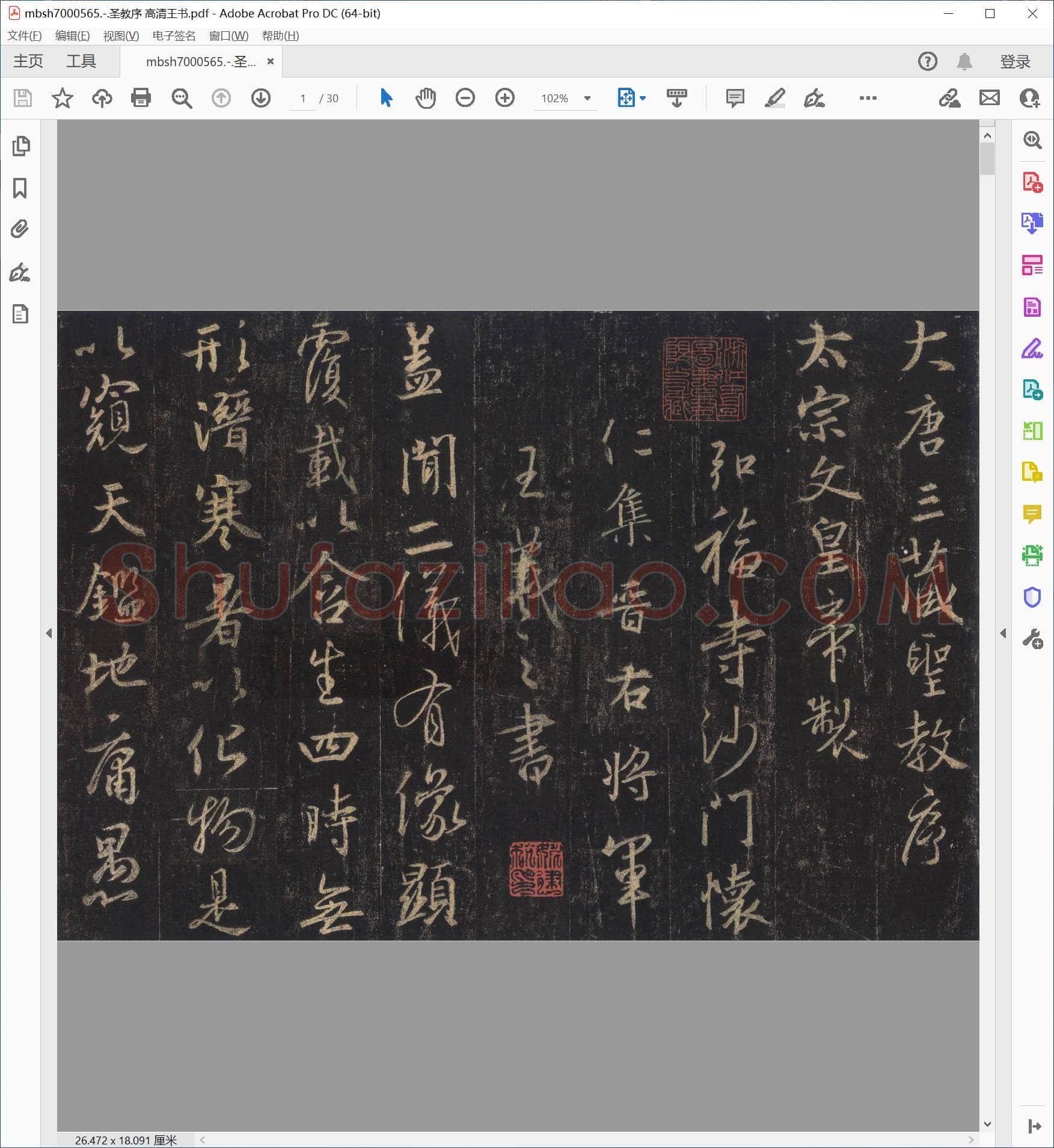Click the 登录 sign-in button
This screenshot has height=1148, width=1054.
[x=1015, y=61]
